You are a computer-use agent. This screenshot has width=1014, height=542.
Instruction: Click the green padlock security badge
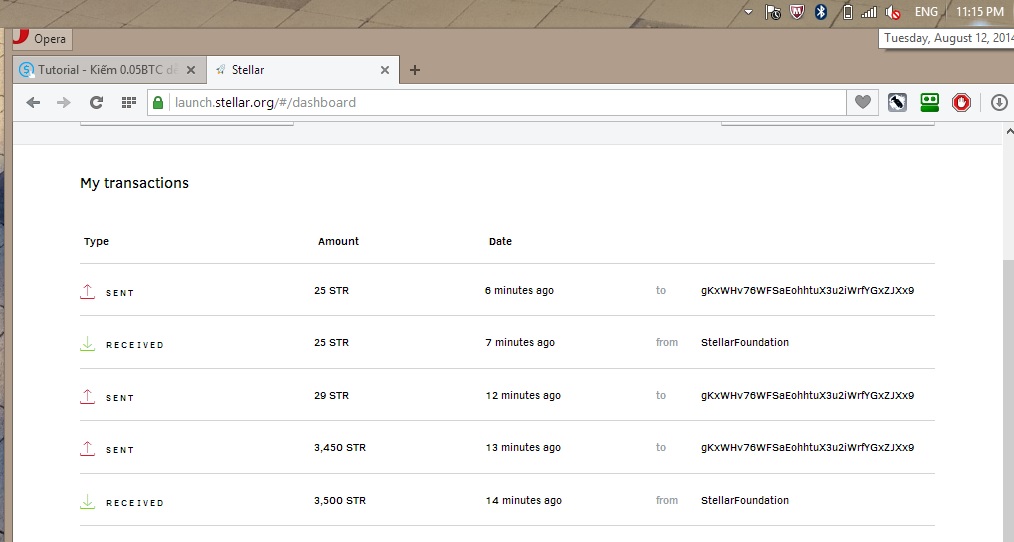(x=157, y=102)
